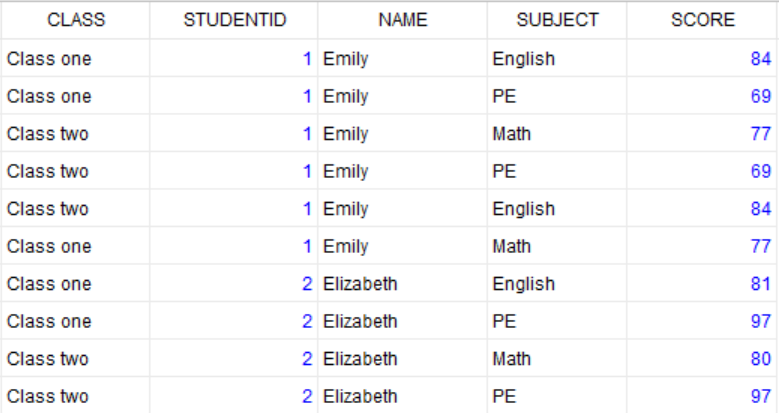779x413 pixels.
Task: Select the NAME column header
Action: pyautogui.click(x=402, y=20)
